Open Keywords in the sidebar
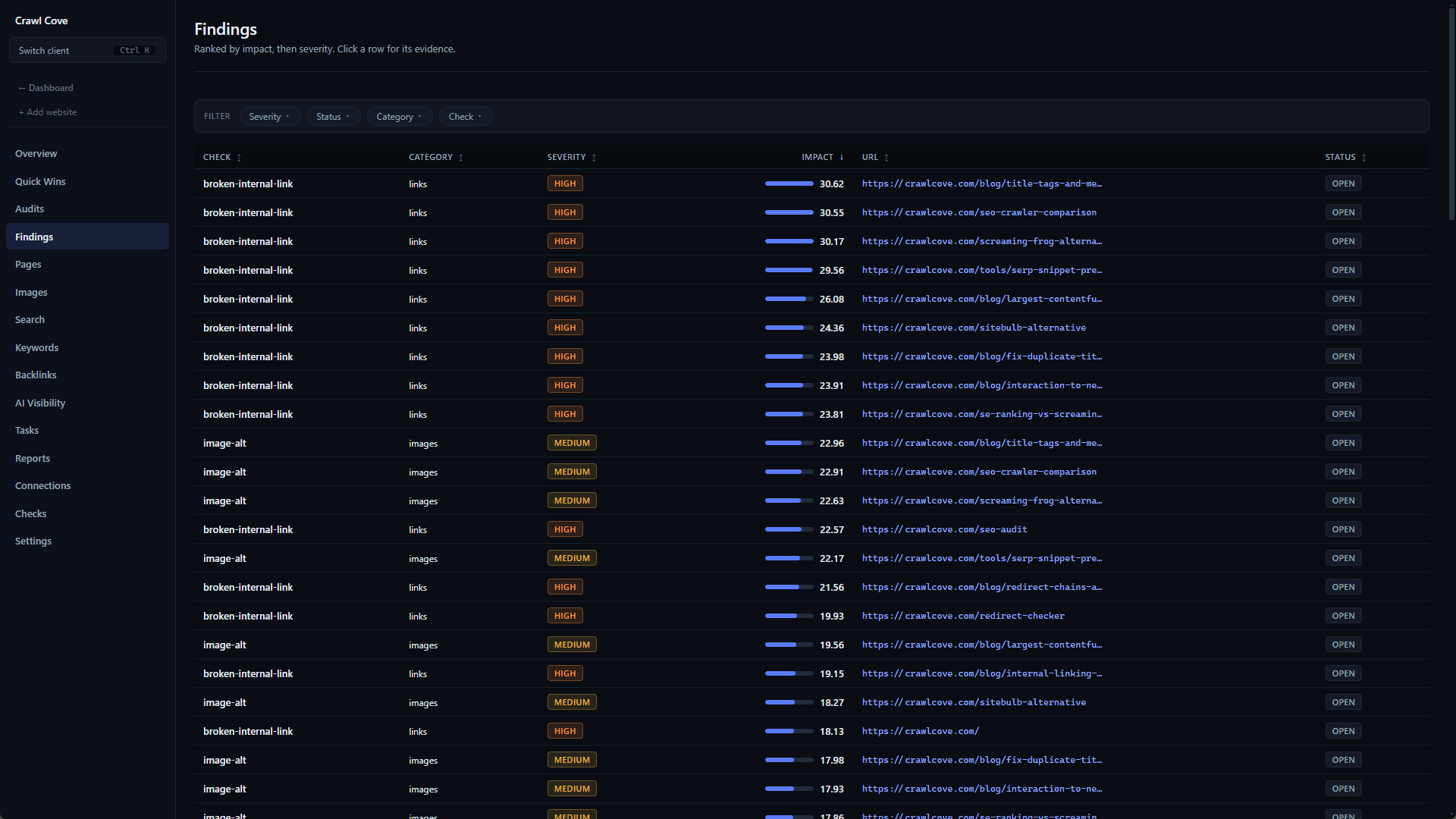1456x819 pixels. tap(87, 347)
